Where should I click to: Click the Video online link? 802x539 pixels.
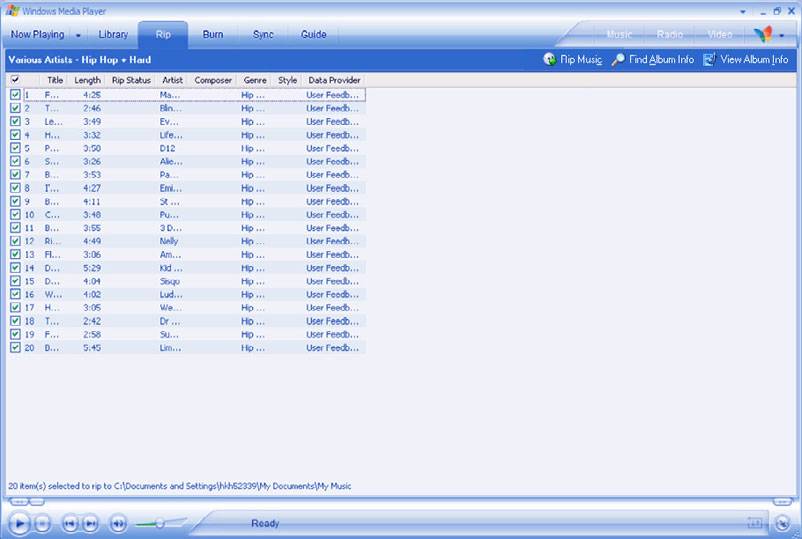(x=720, y=34)
